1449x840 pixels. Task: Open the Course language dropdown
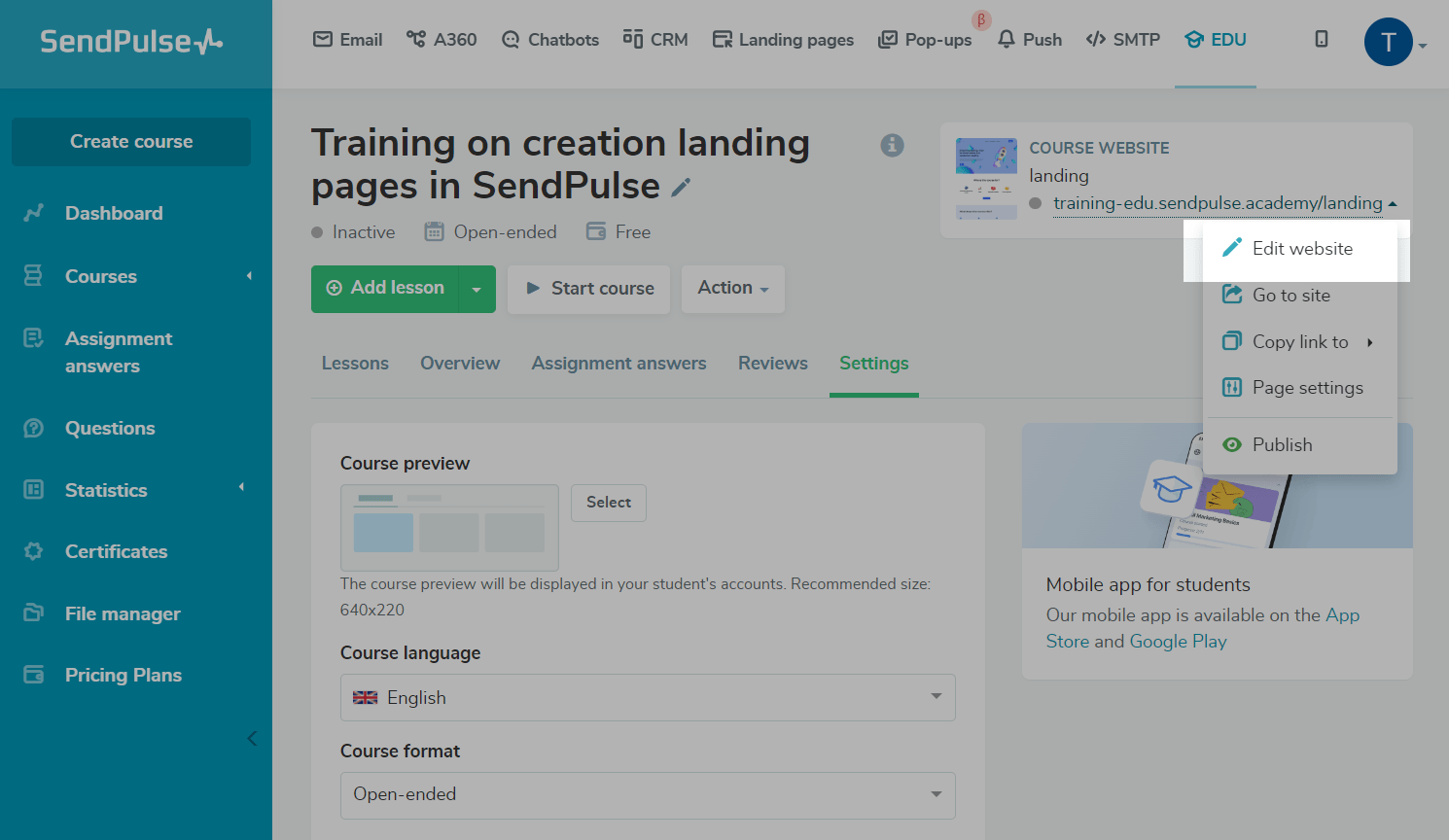coord(648,697)
